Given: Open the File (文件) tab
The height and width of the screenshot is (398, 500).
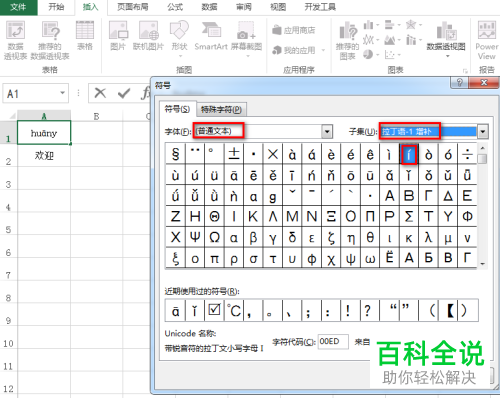Looking at the screenshot, I should click(x=18, y=7).
